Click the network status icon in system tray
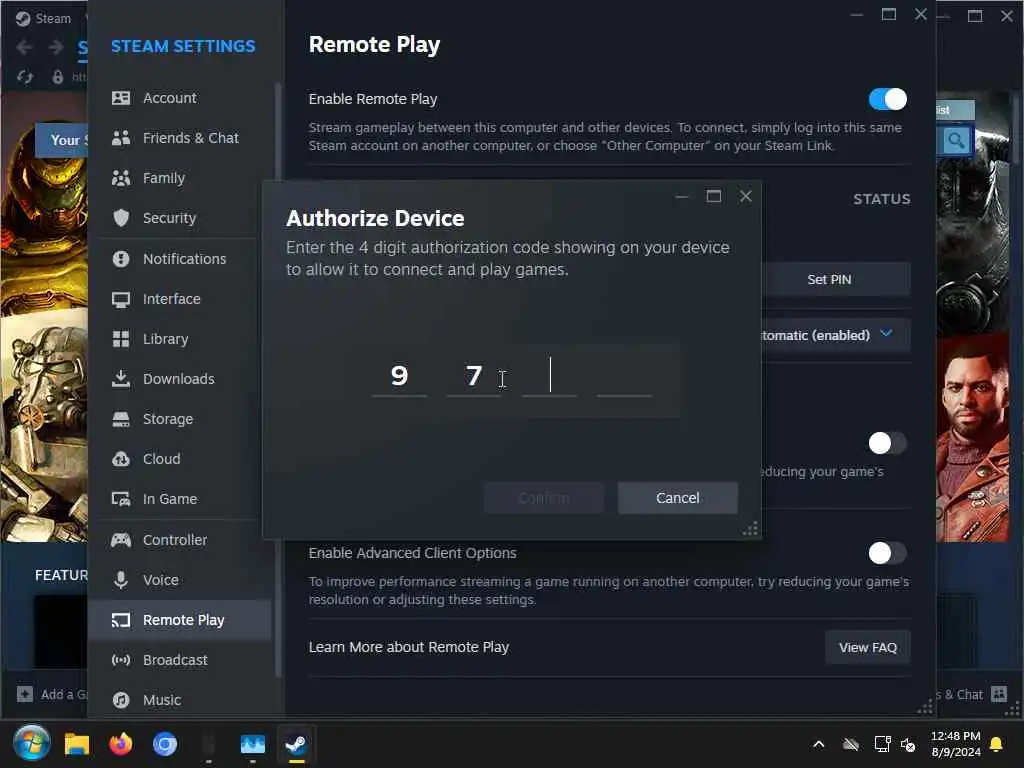This screenshot has height=768, width=1024. (x=882, y=744)
